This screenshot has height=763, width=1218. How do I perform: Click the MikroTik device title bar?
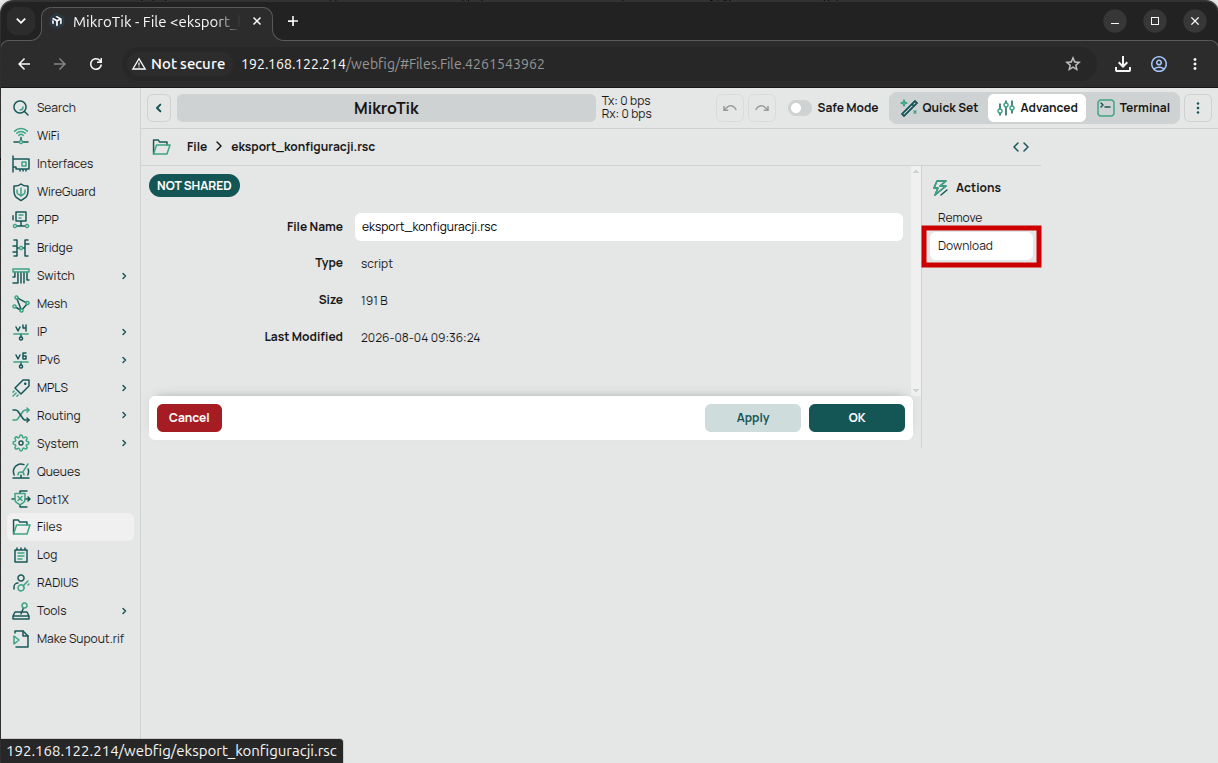coord(386,108)
